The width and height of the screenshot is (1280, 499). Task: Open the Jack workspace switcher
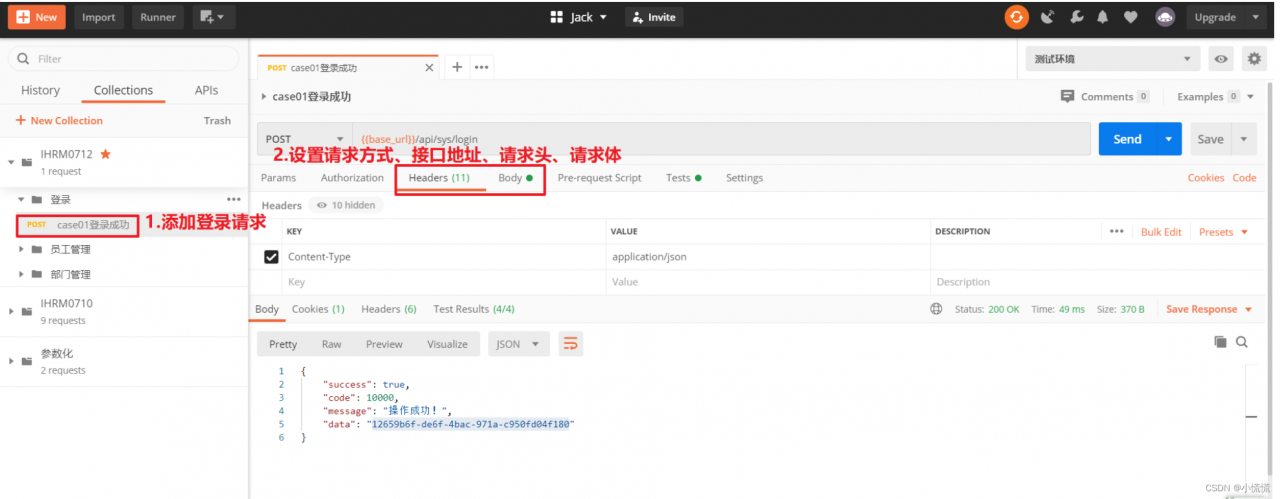pos(579,17)
